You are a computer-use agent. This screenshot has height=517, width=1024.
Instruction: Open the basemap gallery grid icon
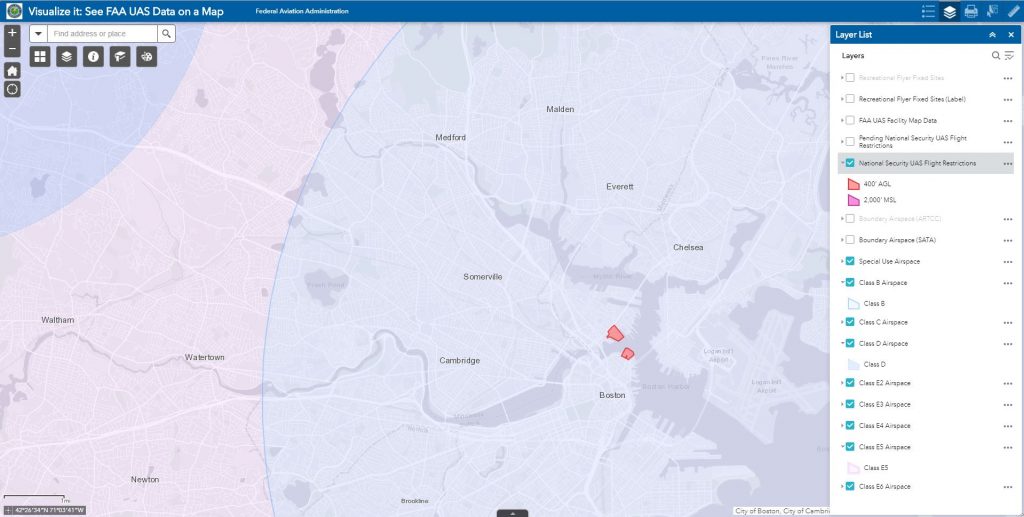pos(40,57)
